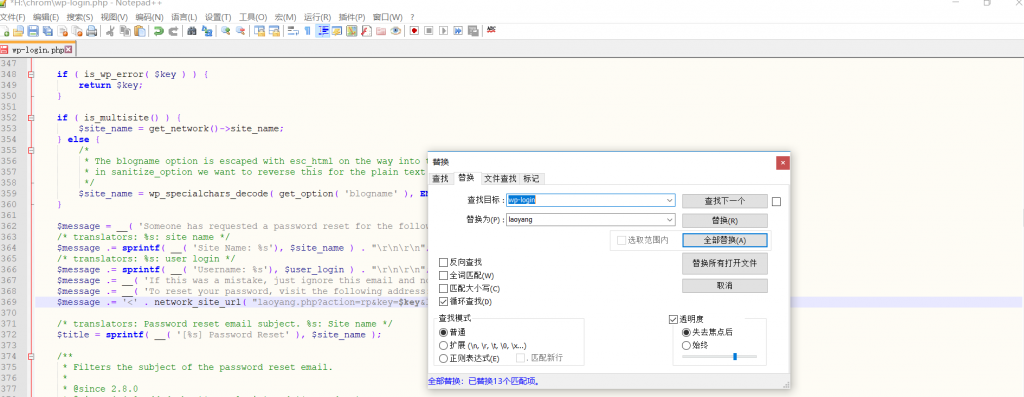Click the Zoom Out toolbar icon

(x=241, y=31)
